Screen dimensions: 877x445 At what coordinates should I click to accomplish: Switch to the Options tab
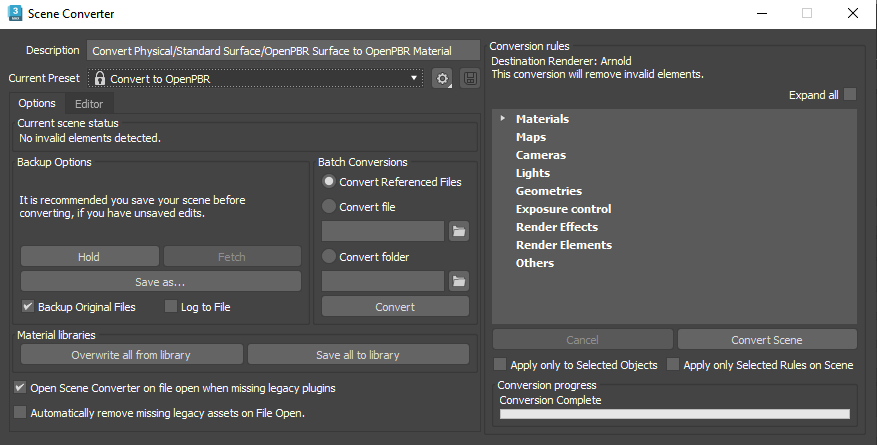37,103
